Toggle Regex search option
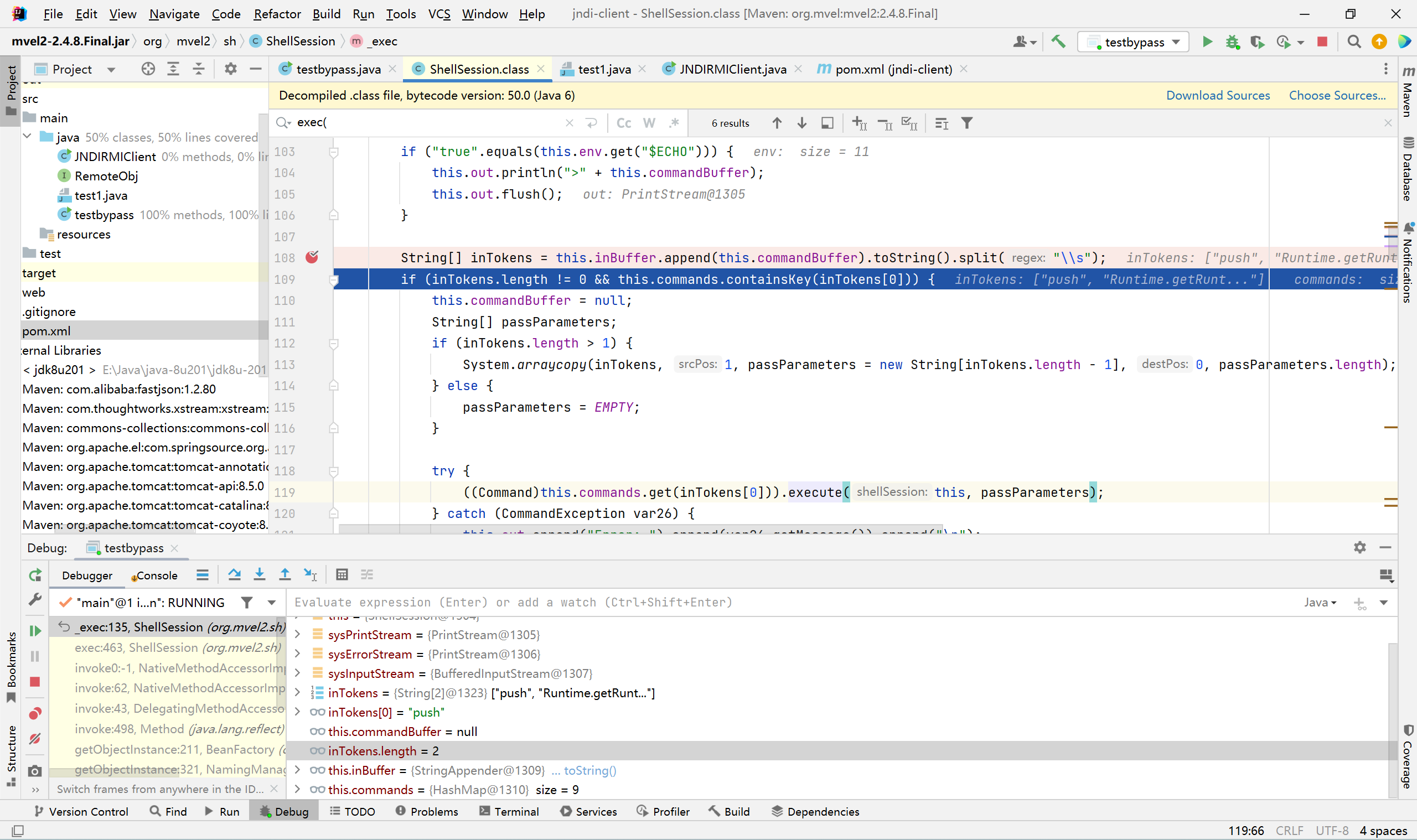1417x840 pixels. tap(674, 123)
